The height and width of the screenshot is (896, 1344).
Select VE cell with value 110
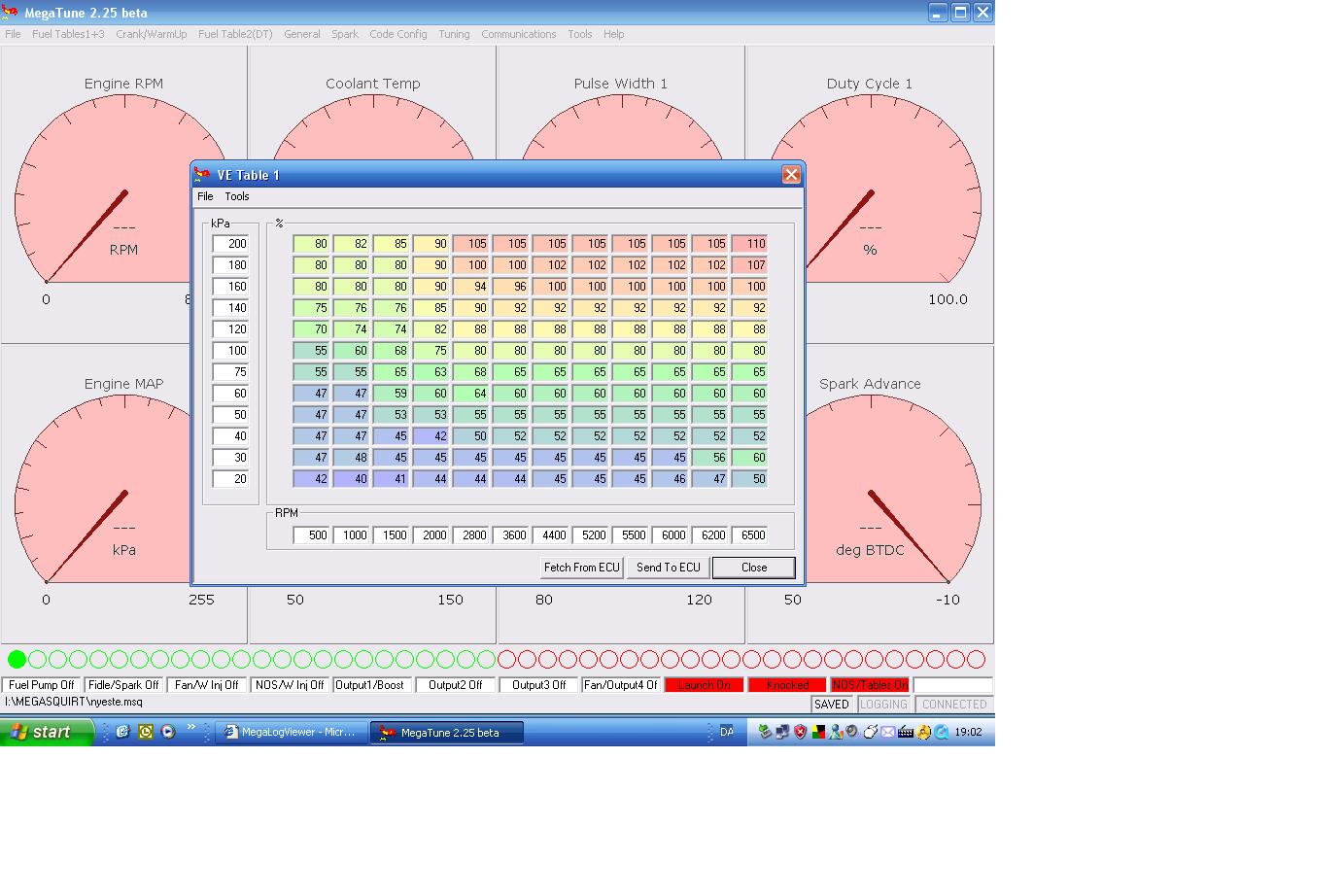coord(749,243)
